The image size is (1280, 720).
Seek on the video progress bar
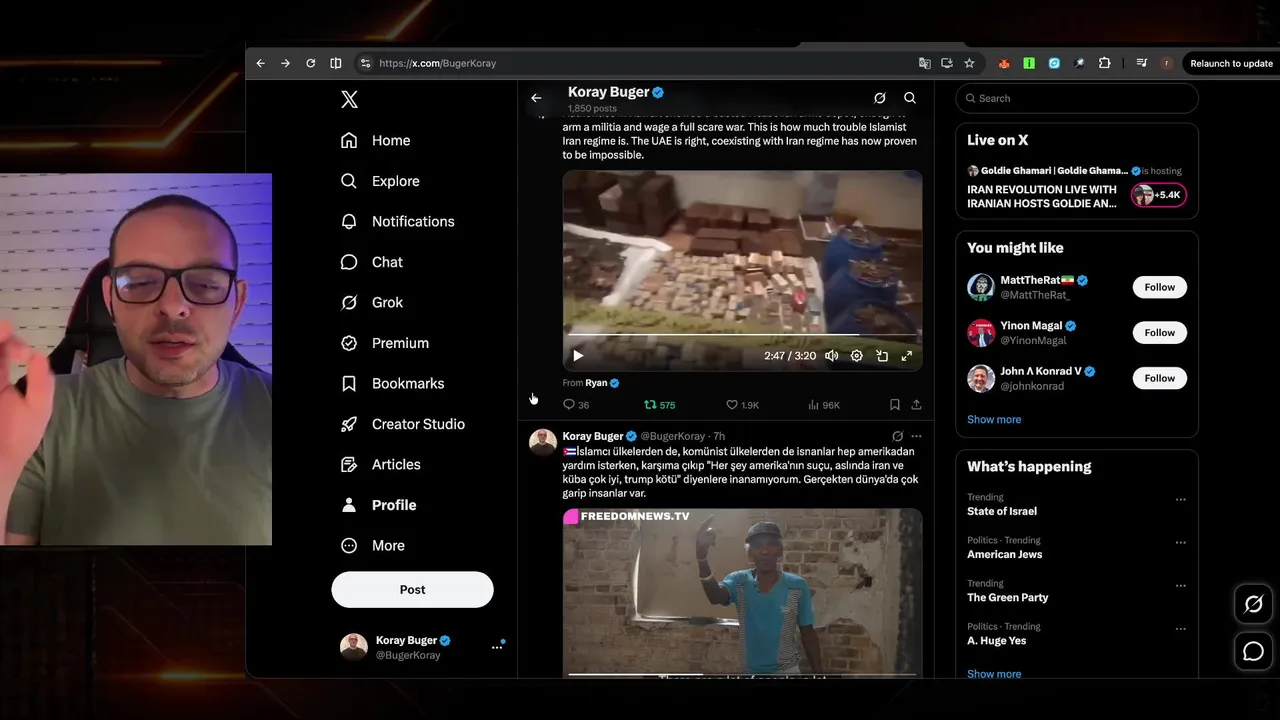[742, 335]
